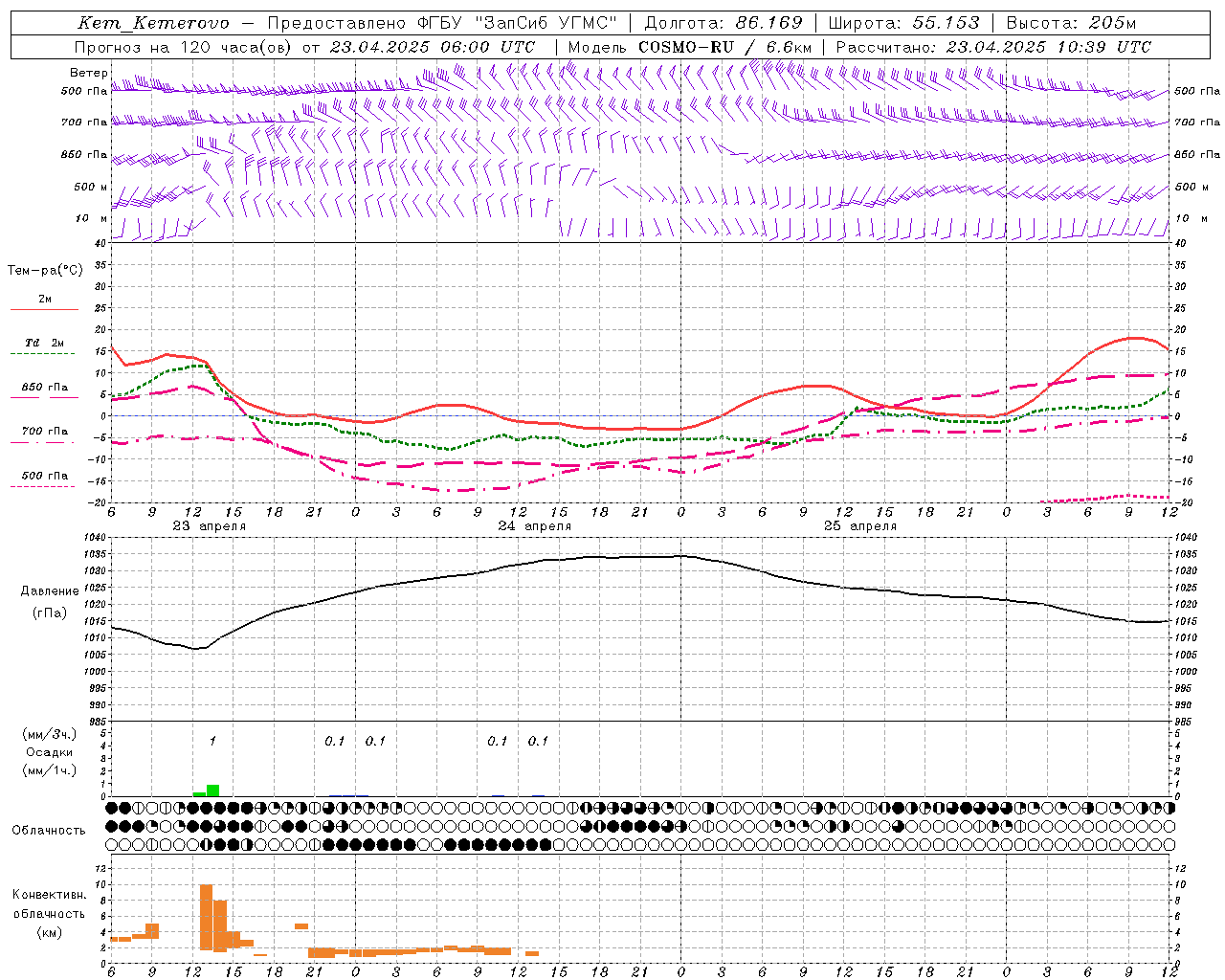This screenshot has height=980, width=1225.
Task: Select the 'Модель COSMO-RU / 6.6км' text
Action: (x=690, y=47)
